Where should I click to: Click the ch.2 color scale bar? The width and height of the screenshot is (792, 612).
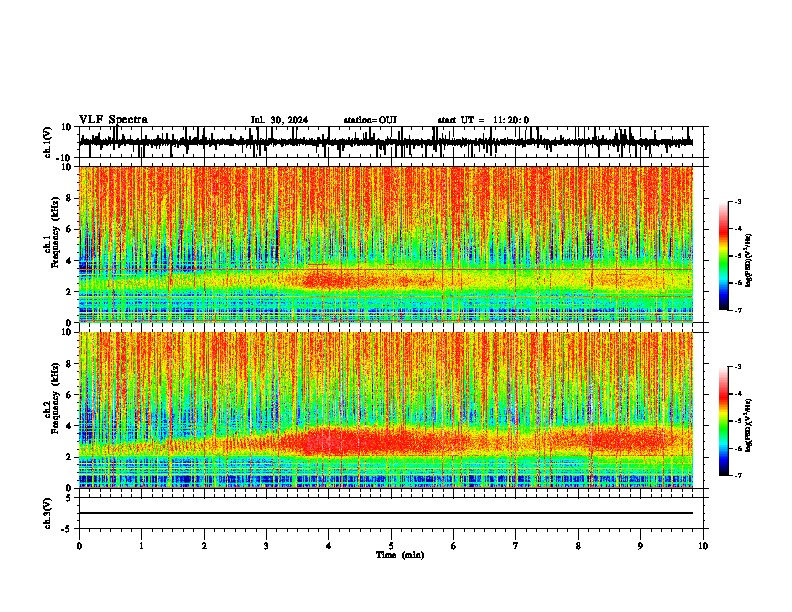click(723, 421)
